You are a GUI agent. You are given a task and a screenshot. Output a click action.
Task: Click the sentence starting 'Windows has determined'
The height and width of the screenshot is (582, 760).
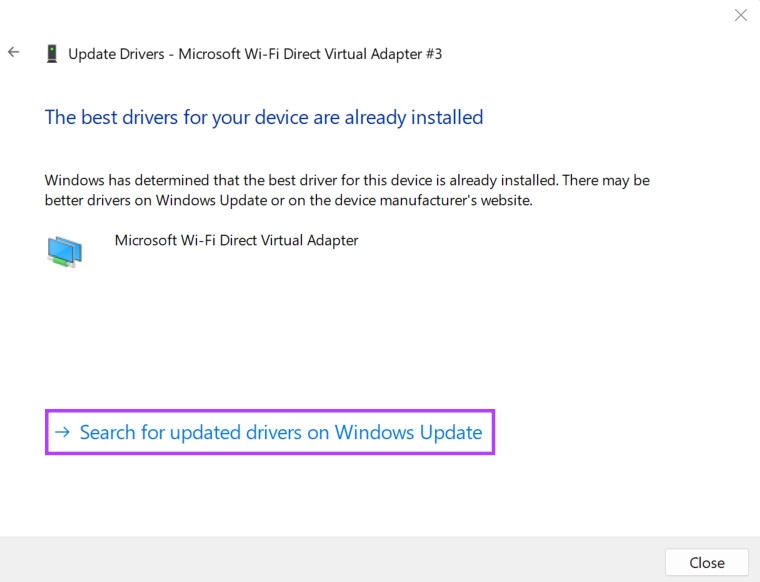(x=300, y=180)
